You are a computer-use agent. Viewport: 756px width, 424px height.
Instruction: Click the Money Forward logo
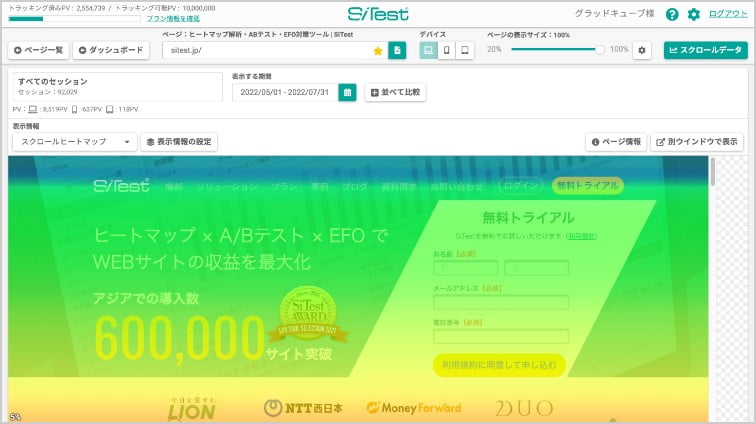click(414, 408)
